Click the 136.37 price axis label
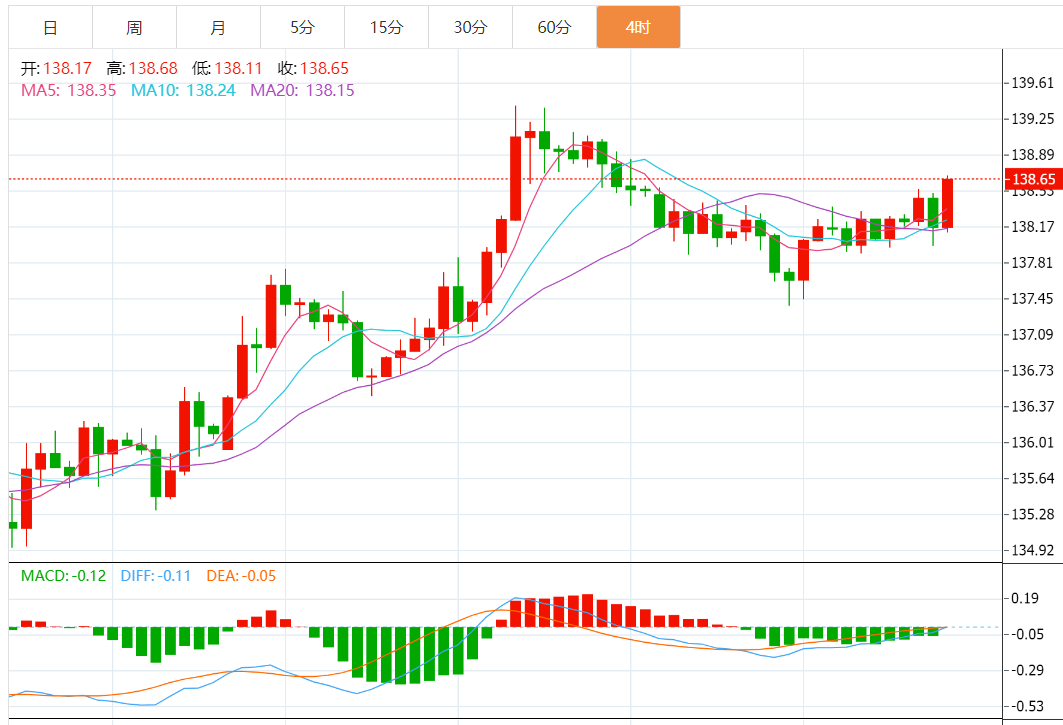 [x=1032, y=406]
